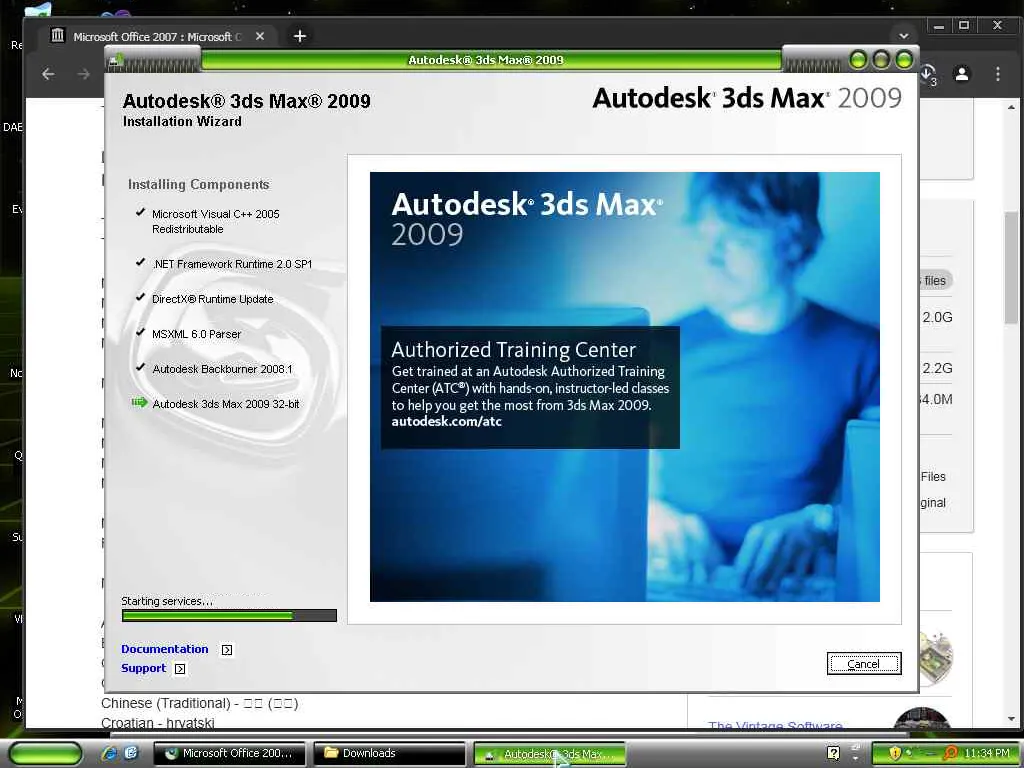This screenshot has width=1024, height=768.
Task: Click the archive site favicon on the tab
Action: (57, 35)
